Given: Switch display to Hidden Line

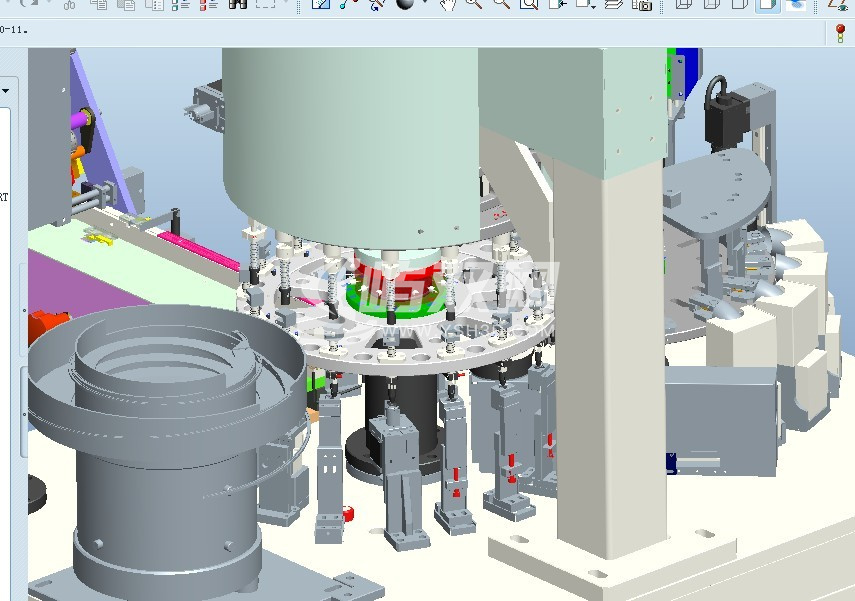Looking at the screenshot, I should [712, 4].
